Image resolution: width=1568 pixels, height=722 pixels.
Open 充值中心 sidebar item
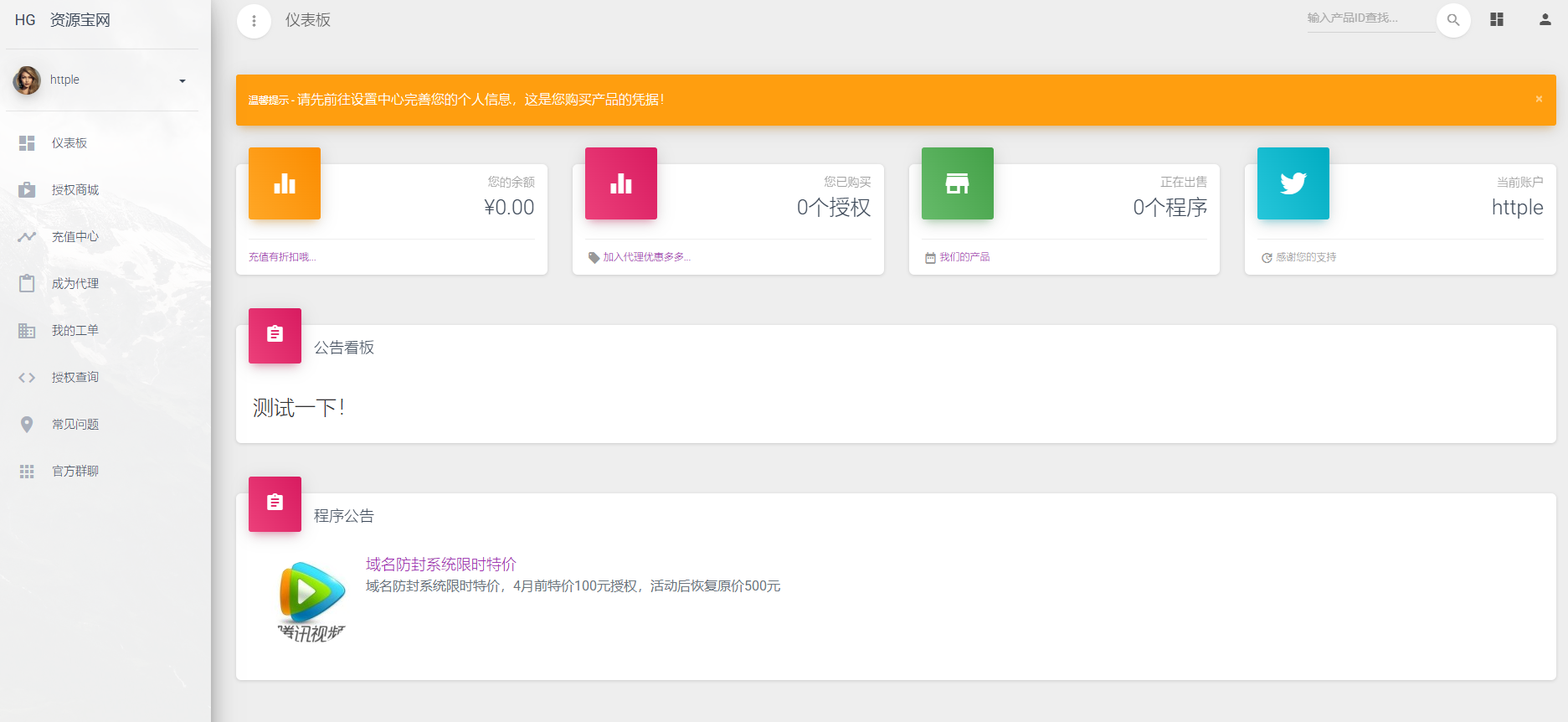[x=75, y=237]
